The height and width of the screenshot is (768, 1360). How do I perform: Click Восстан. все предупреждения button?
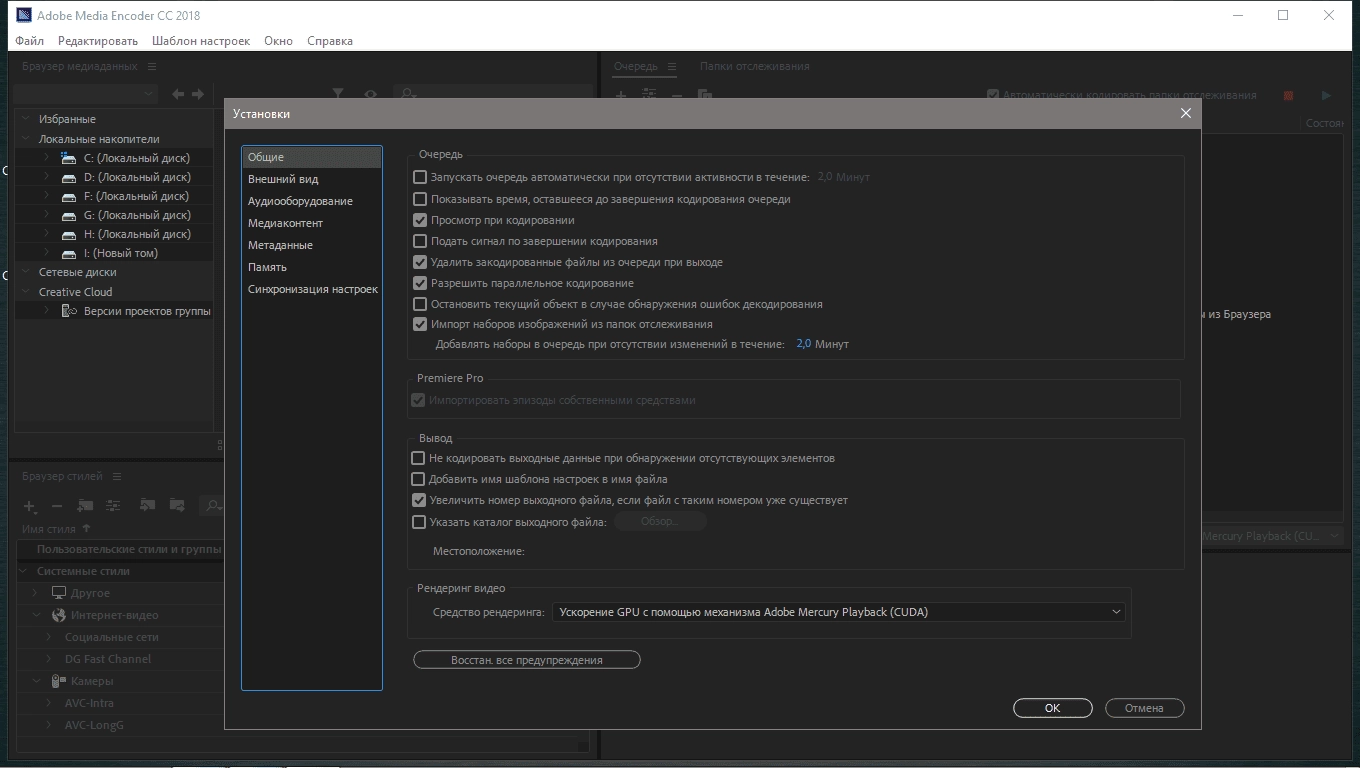click(527, 660)
